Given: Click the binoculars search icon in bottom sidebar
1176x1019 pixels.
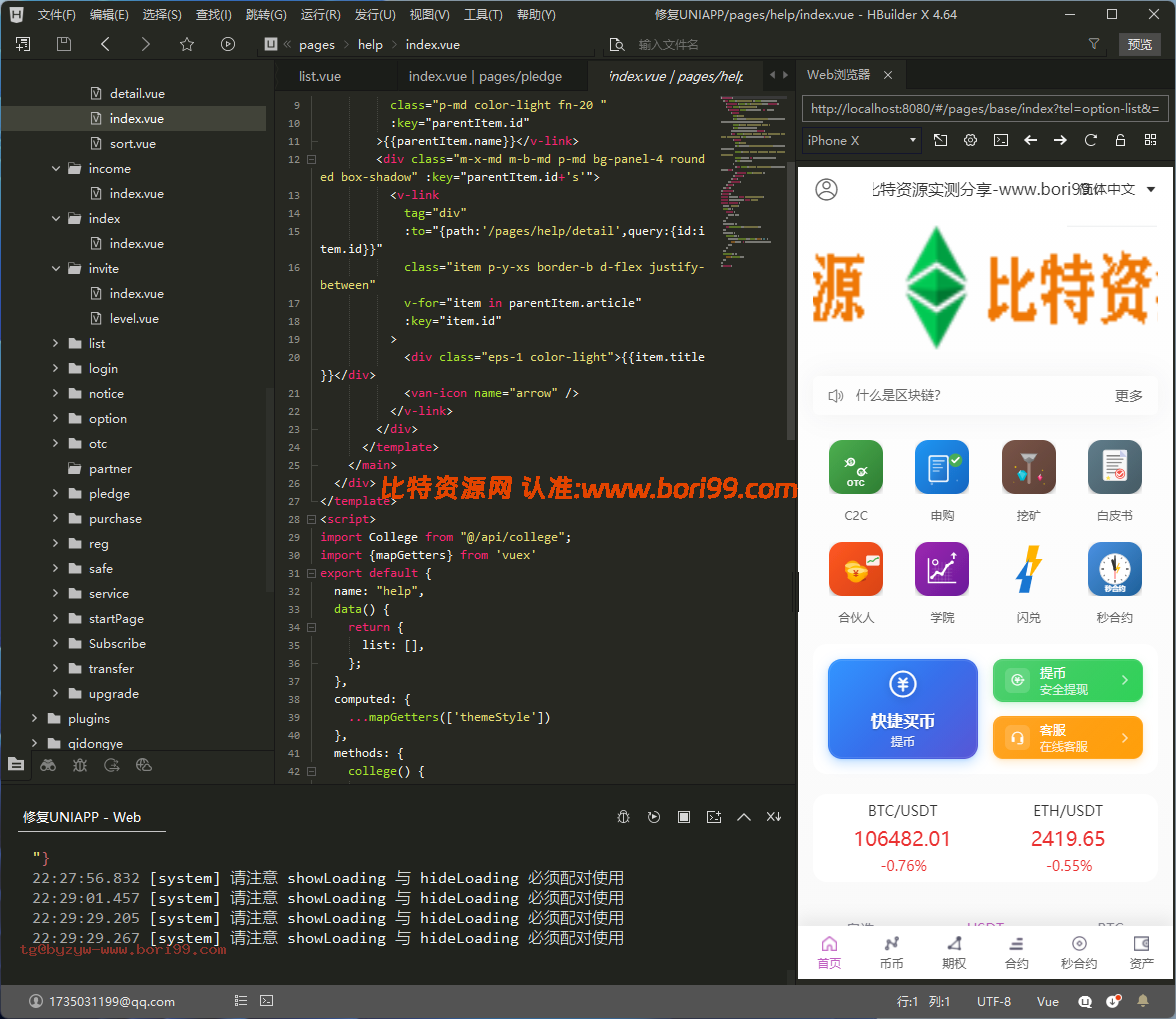Looking at the screenshot, I should (x=48, y=765).
